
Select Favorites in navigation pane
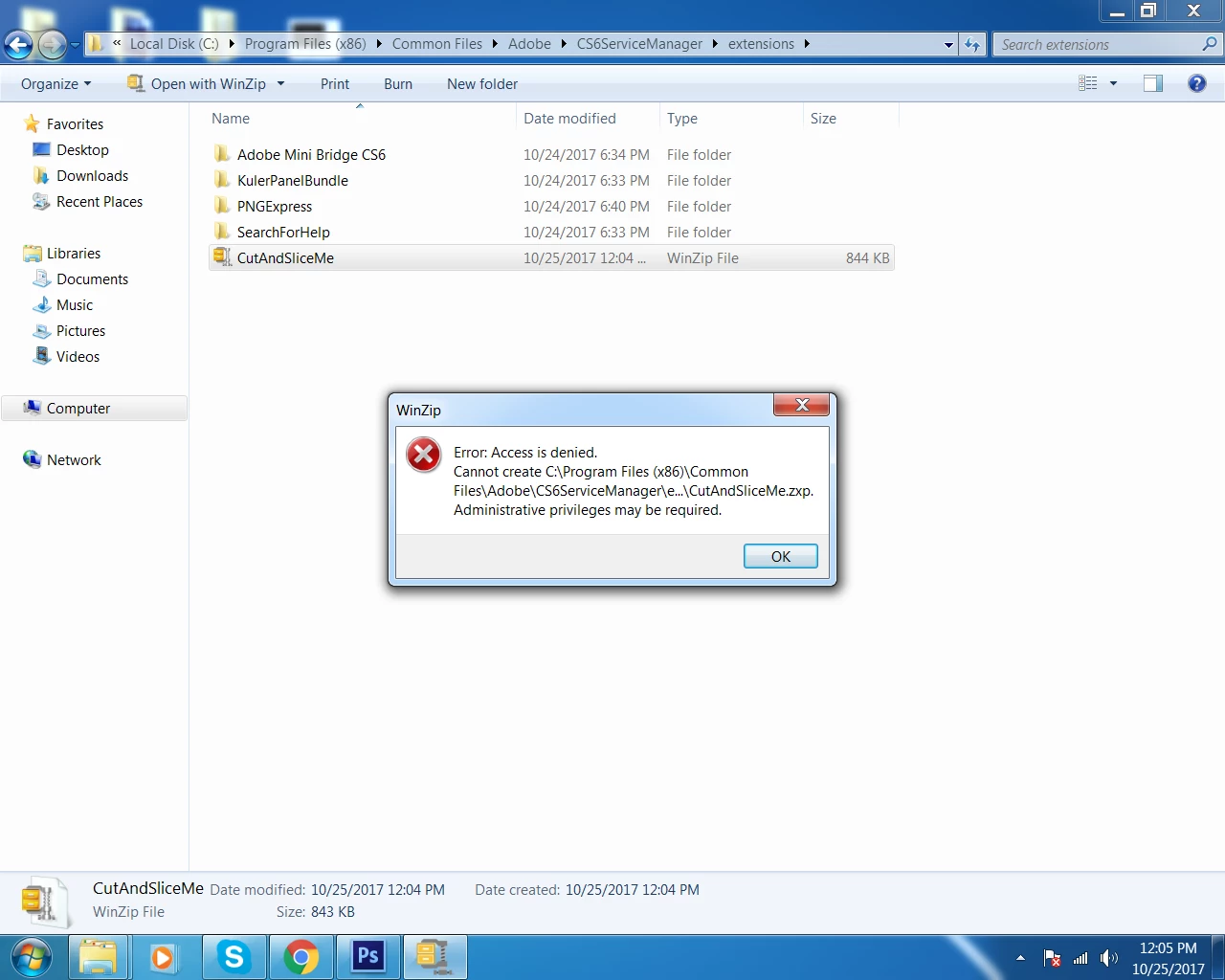(x=75, y=123)
